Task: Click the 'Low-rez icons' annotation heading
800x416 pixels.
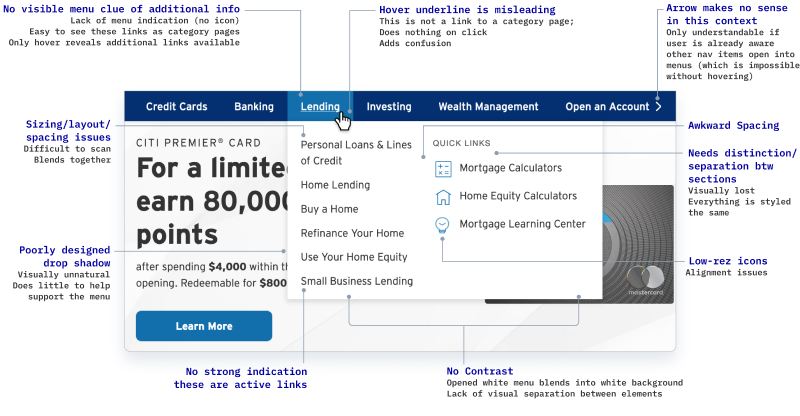Action: coord(728,261)
